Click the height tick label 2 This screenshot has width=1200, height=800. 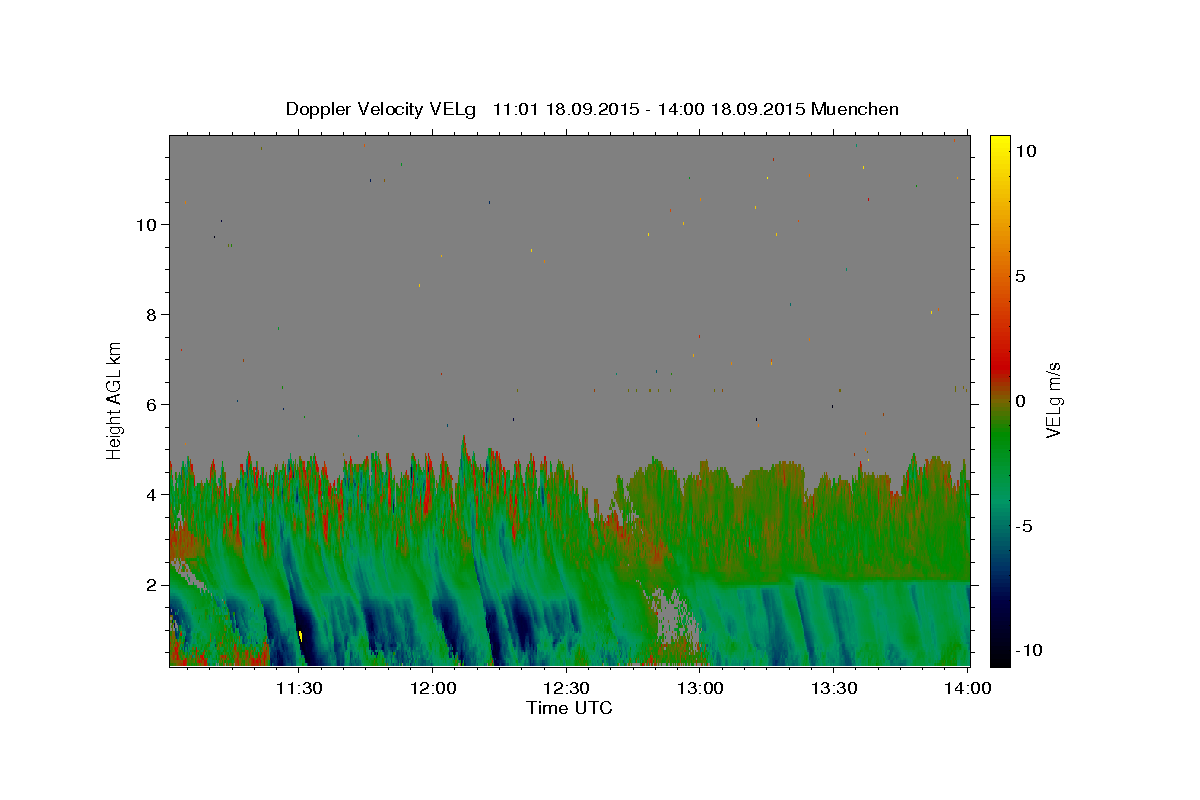pyautogui.click(x=152, y=585)
